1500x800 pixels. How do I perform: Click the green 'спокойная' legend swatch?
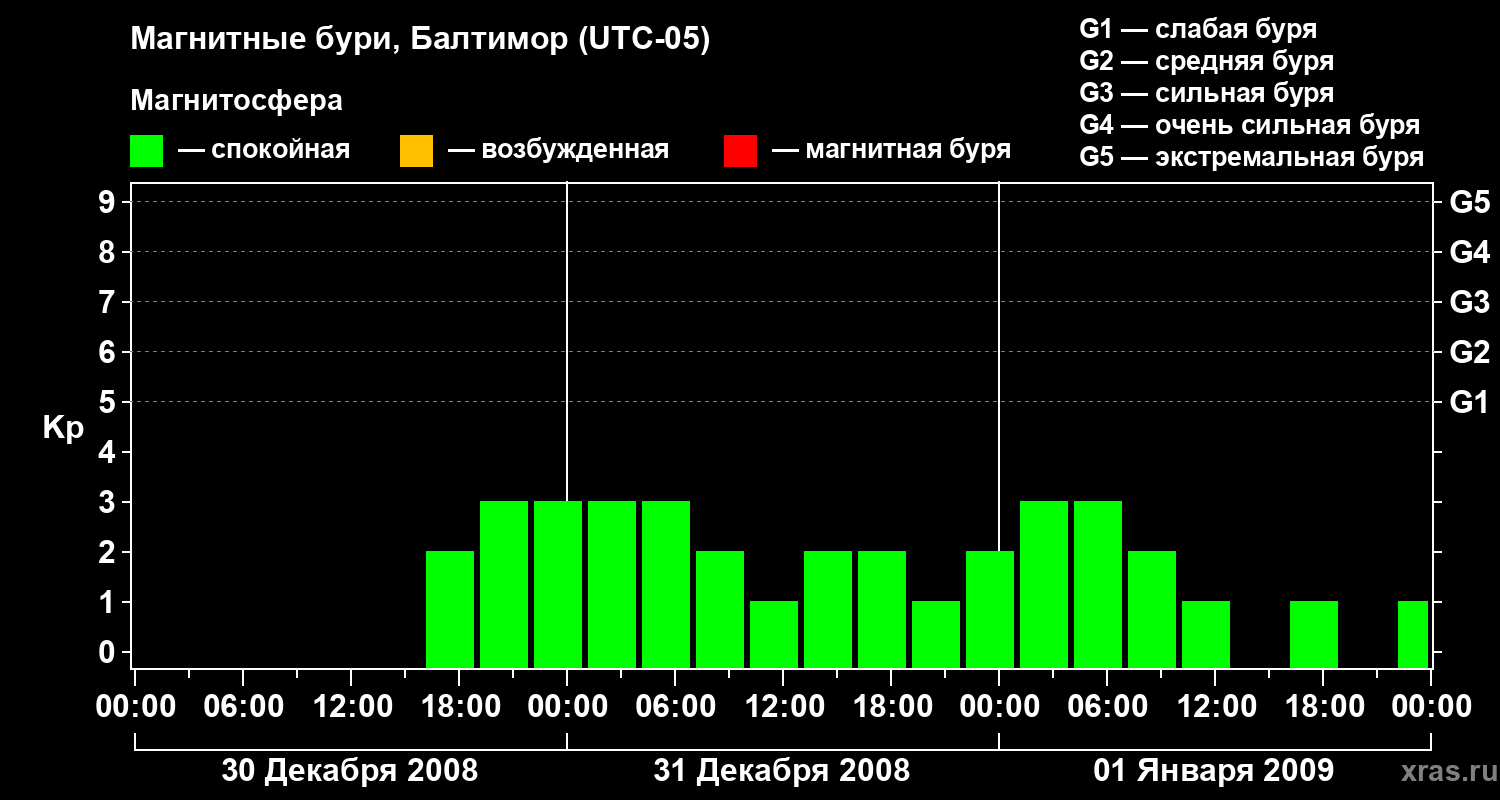[x=147, y=151]
